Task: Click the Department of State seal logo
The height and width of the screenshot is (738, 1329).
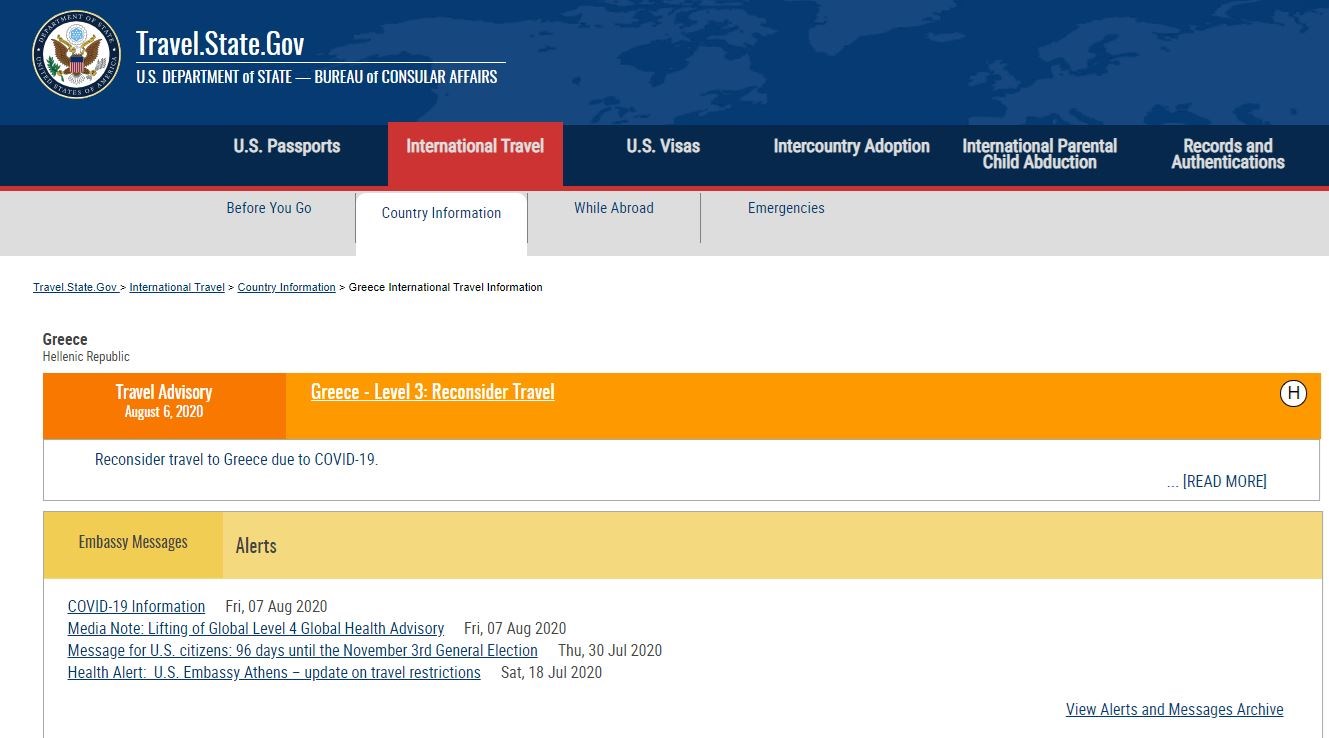Action: click(x=75, y=55)
